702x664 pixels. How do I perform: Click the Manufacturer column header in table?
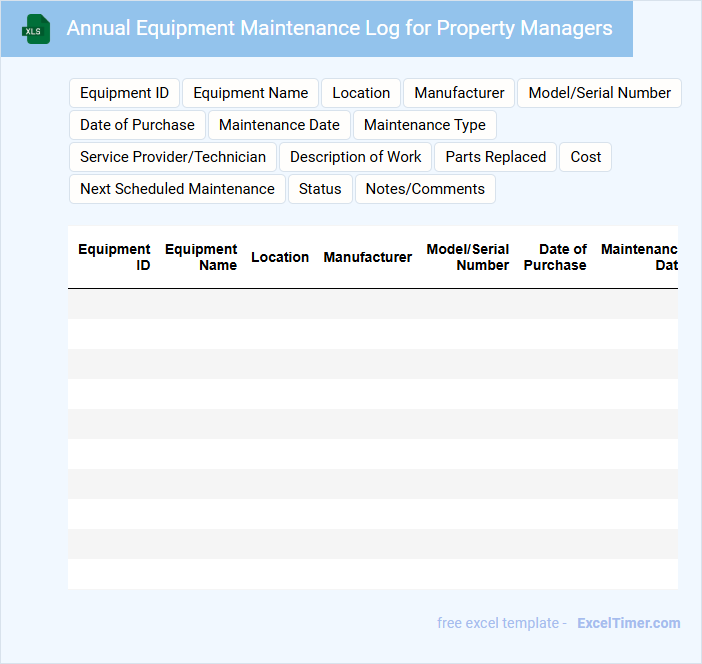pos(367,257)
